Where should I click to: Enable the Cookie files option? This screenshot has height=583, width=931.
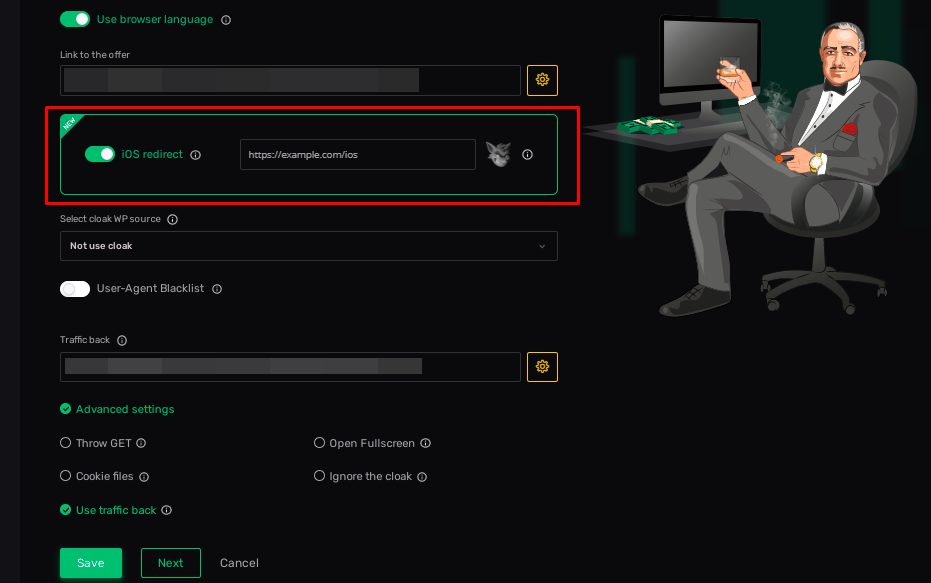(66, 476)
